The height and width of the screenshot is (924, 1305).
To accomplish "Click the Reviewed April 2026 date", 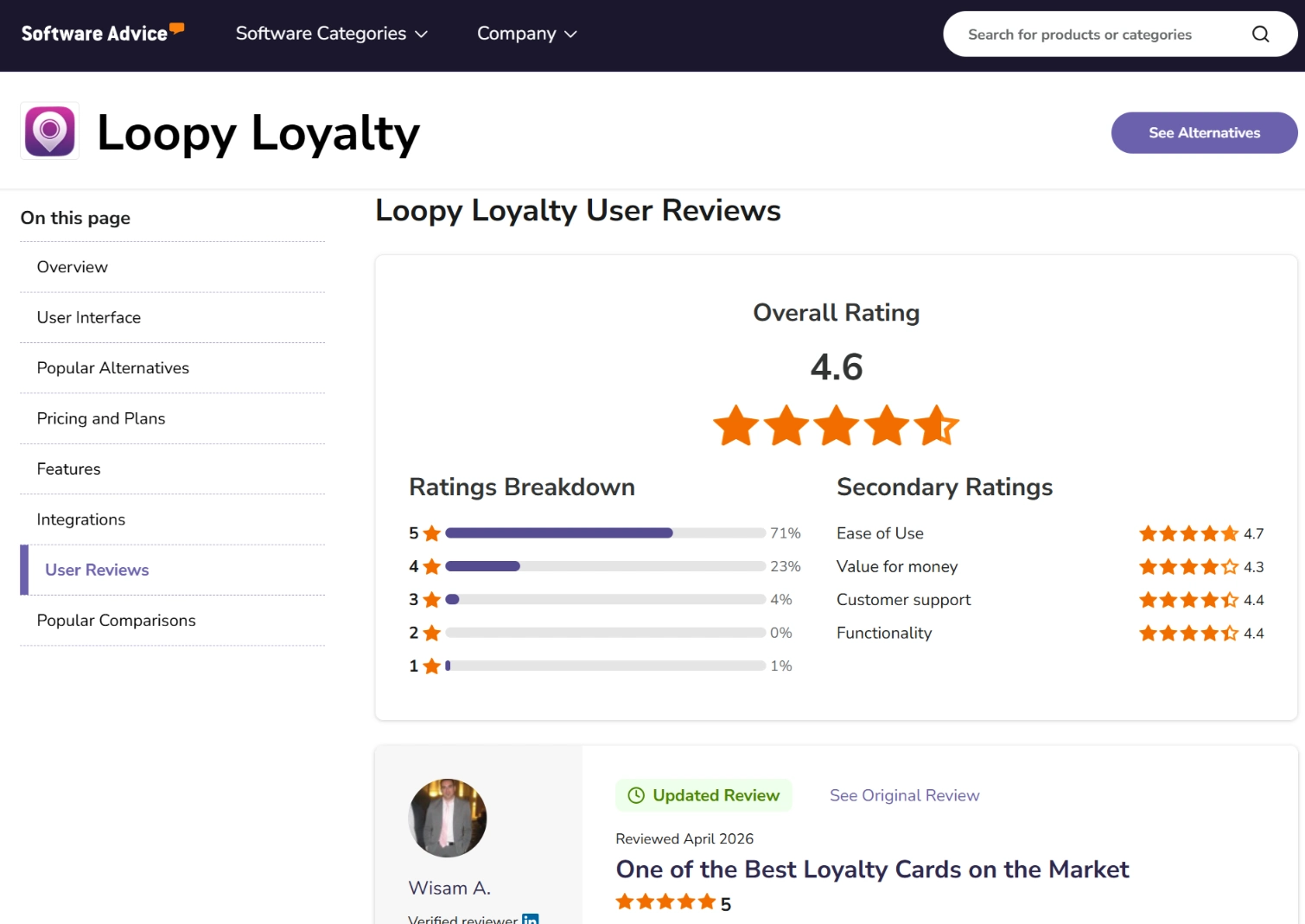I will 684,838.
